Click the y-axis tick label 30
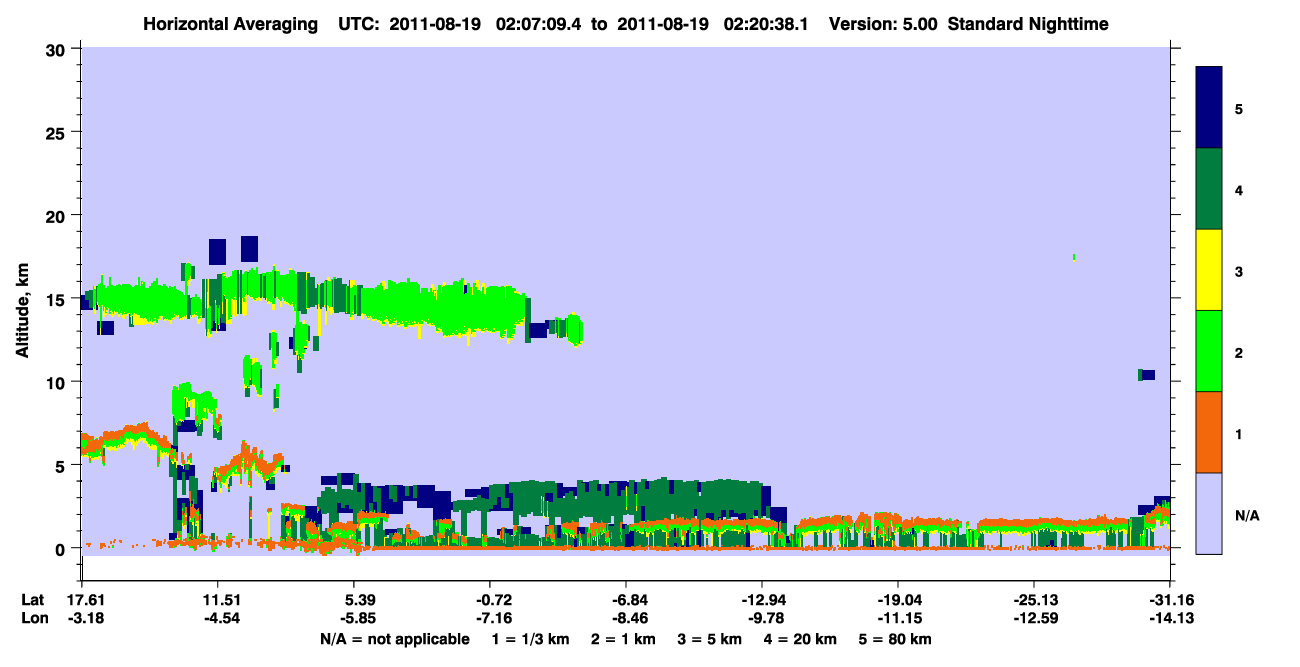 [57, 49]
